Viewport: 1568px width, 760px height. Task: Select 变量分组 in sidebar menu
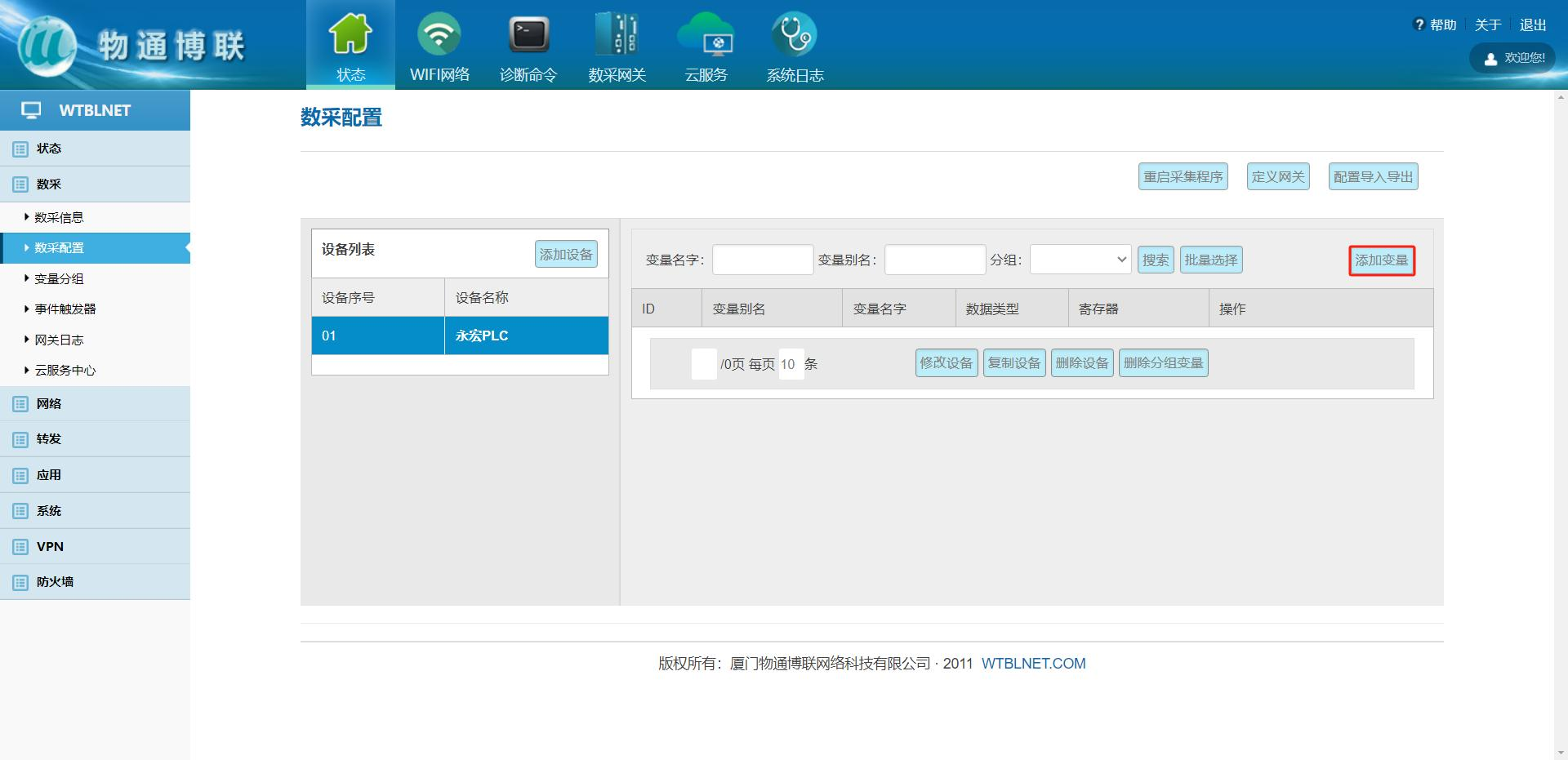pos(59,278)
